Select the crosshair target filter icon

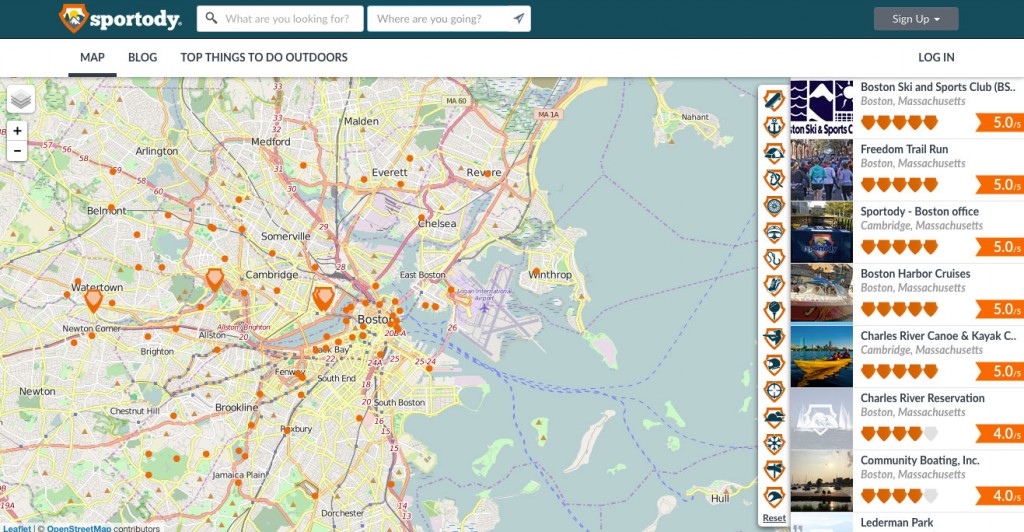coord(774,391)
